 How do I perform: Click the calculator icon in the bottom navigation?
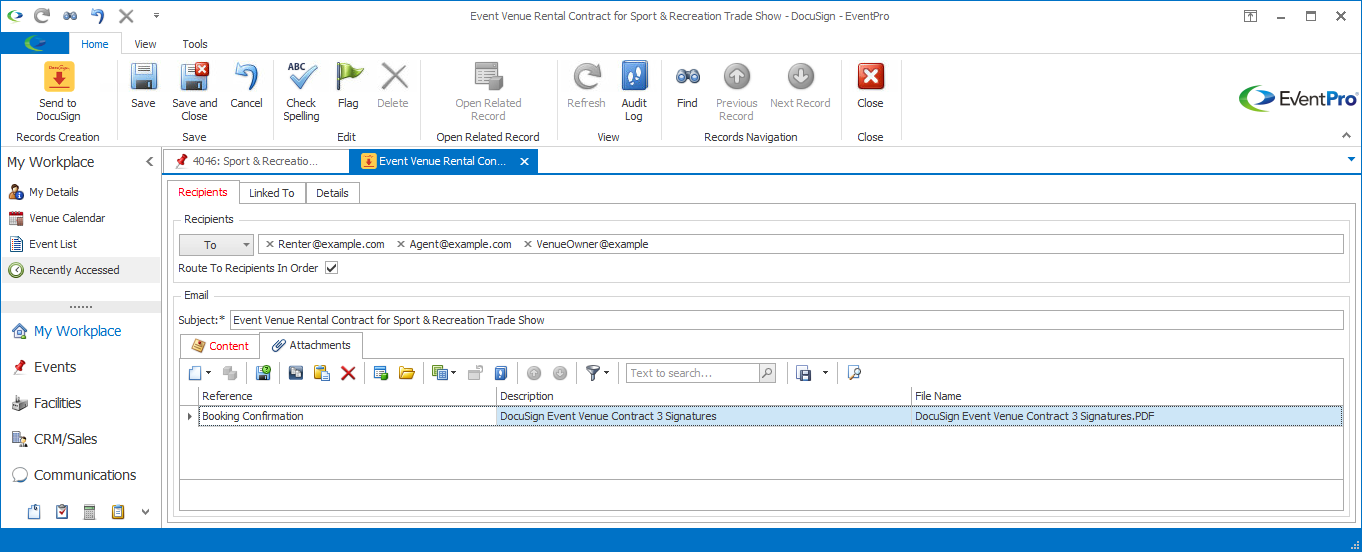pos(90,511)
